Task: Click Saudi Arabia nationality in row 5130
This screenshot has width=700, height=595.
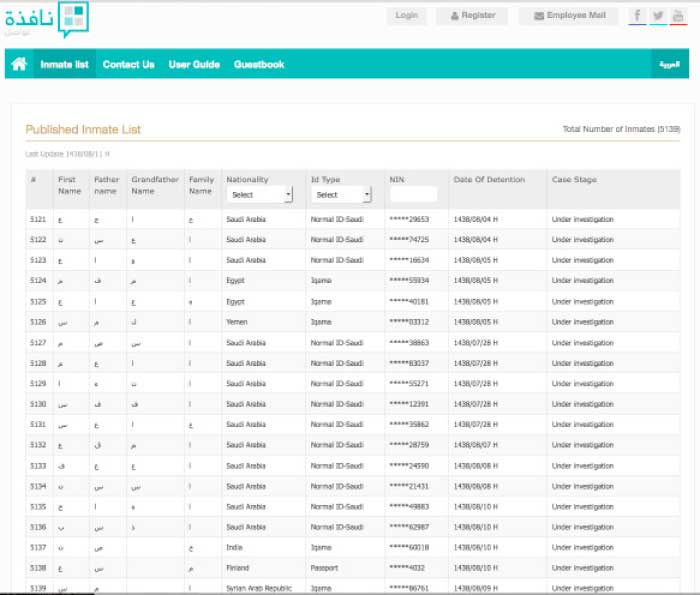Action: [x=246, y=404]
